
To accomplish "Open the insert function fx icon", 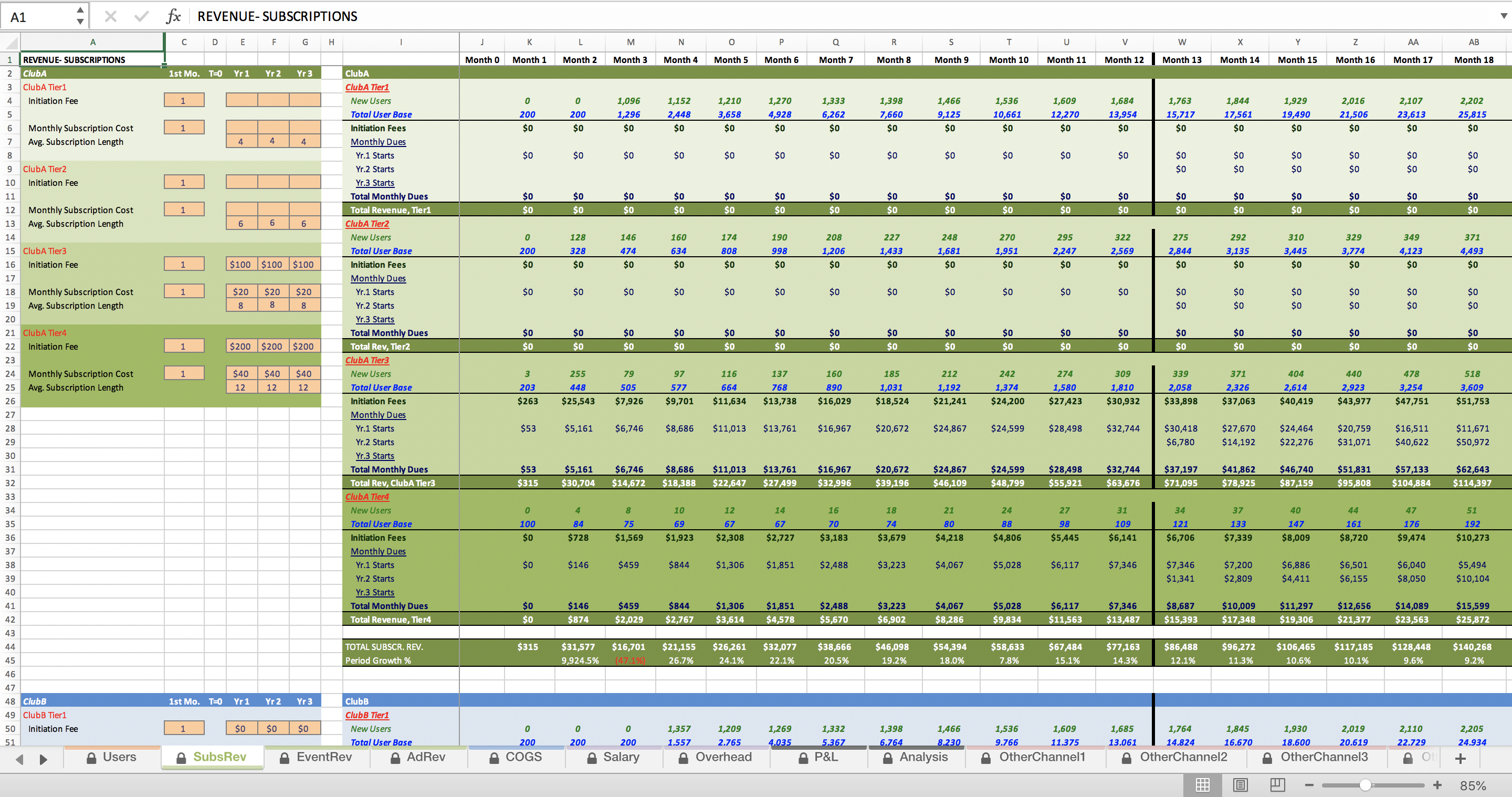I will (x=173, y=16).
